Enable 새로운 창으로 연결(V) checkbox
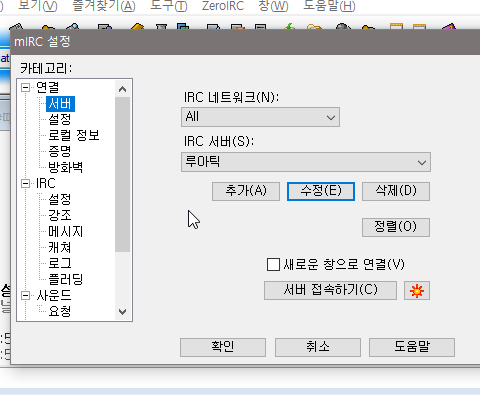Screen dimensions: 480x395 tap(273, 265)
